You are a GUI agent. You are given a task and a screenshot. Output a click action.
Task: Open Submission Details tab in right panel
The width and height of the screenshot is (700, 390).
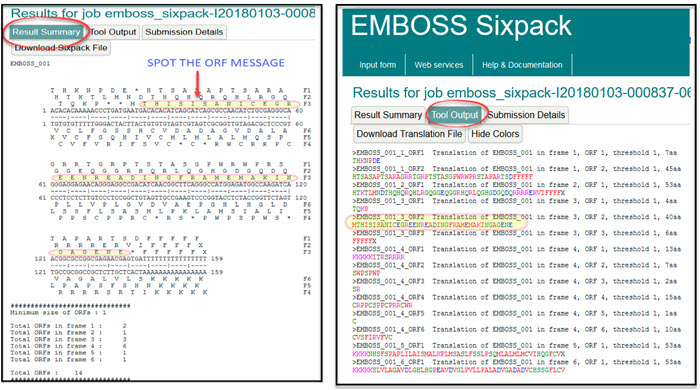[x=526, y=115]
